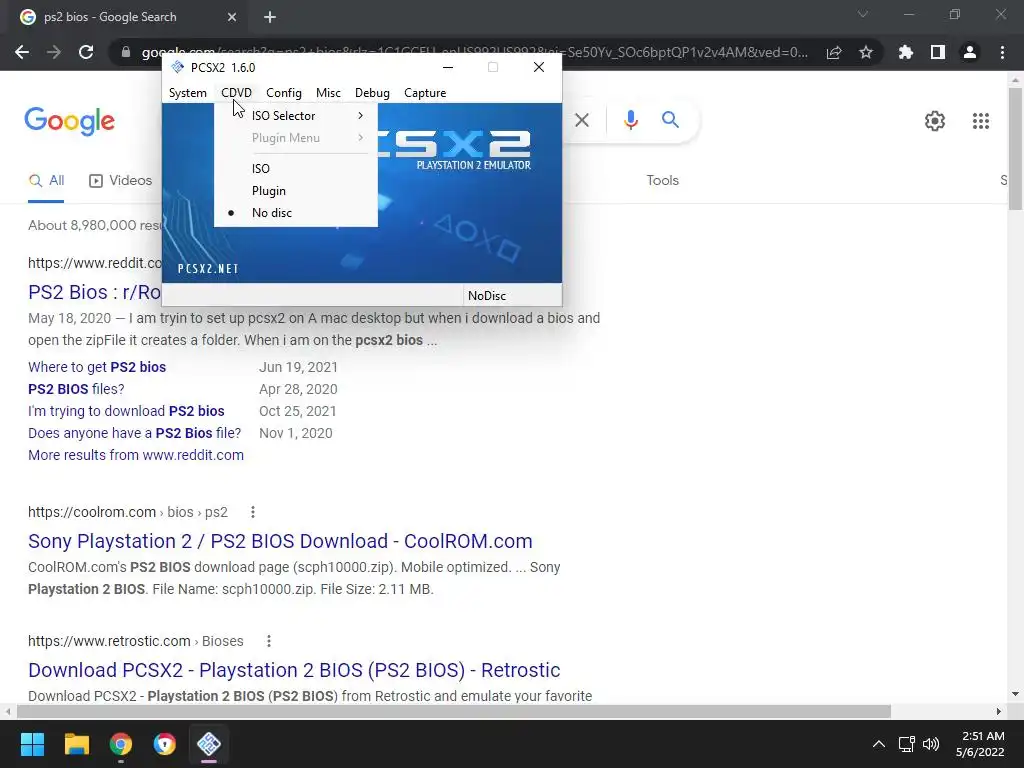Bookmark this page with the star icon
Image resolution: width=1024 pixels, height=768 pixels.
click(x=866, y=52)
